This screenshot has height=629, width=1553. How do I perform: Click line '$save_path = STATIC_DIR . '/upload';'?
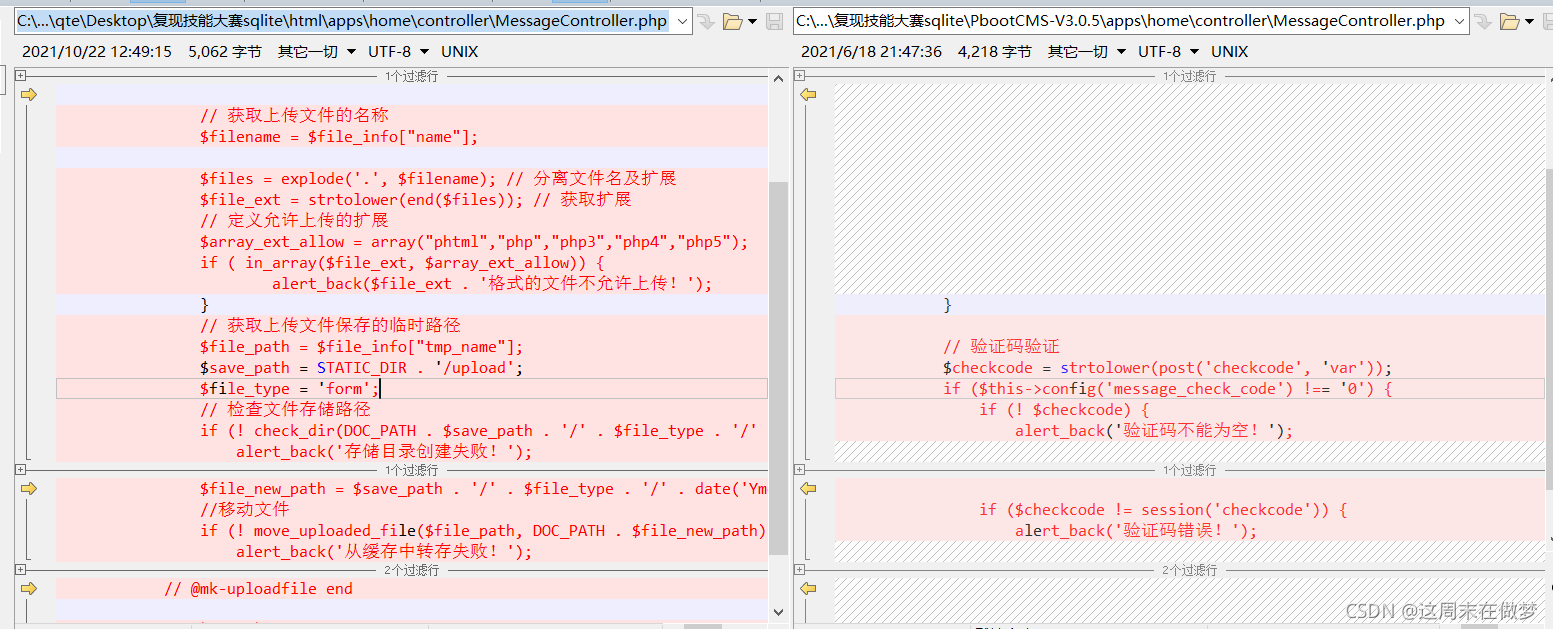[x=362, y=368]
